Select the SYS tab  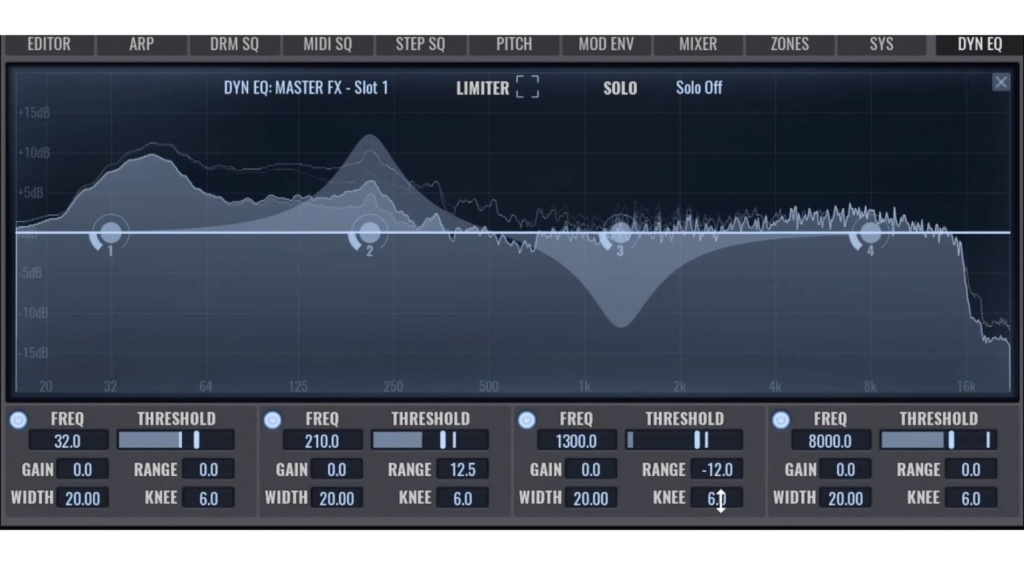881,44
